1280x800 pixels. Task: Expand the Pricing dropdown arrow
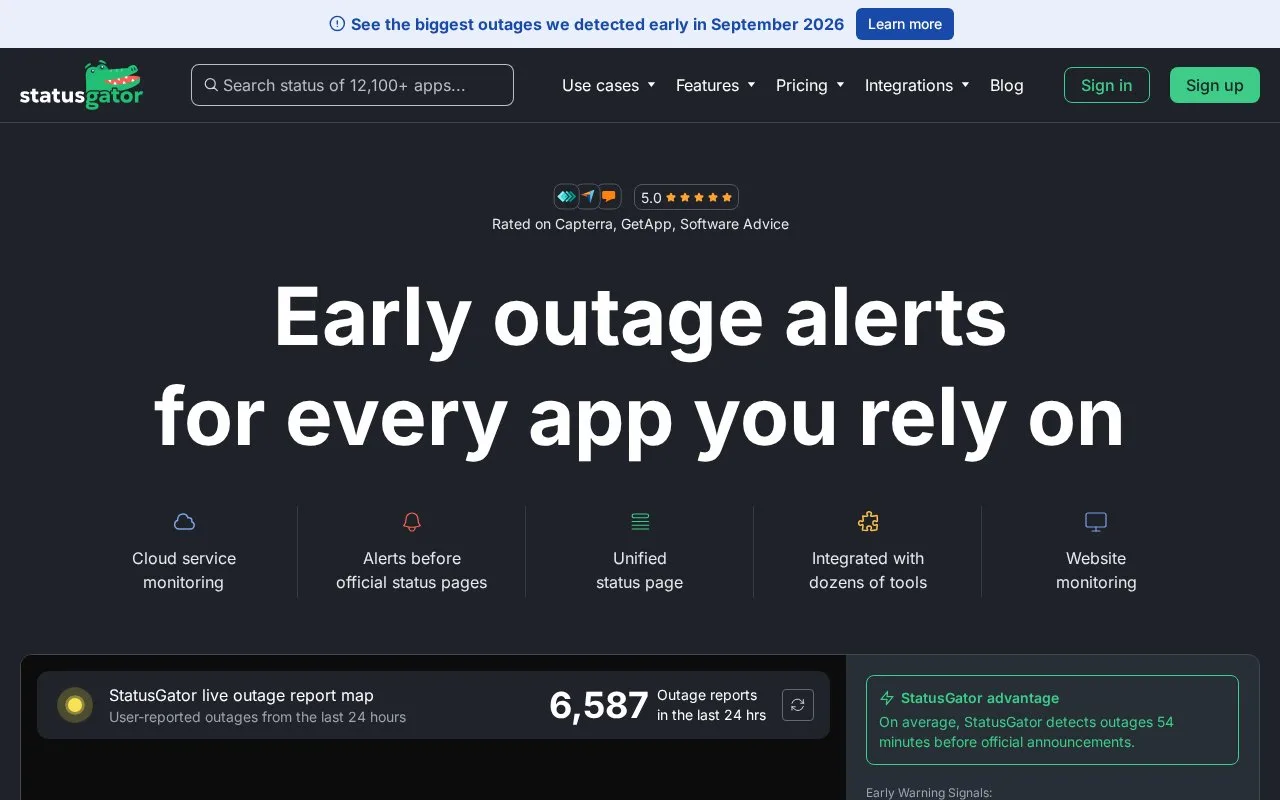click(x=840, y=85)
